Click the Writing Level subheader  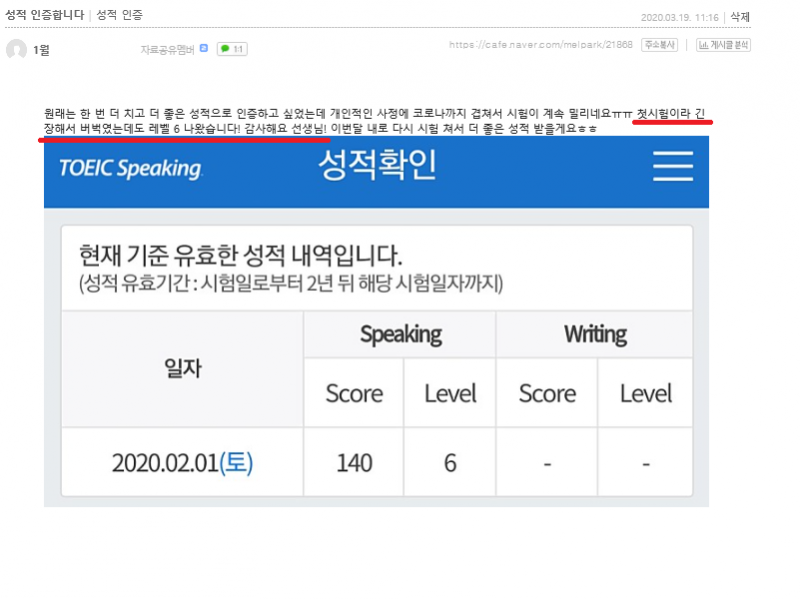point(645,393)
